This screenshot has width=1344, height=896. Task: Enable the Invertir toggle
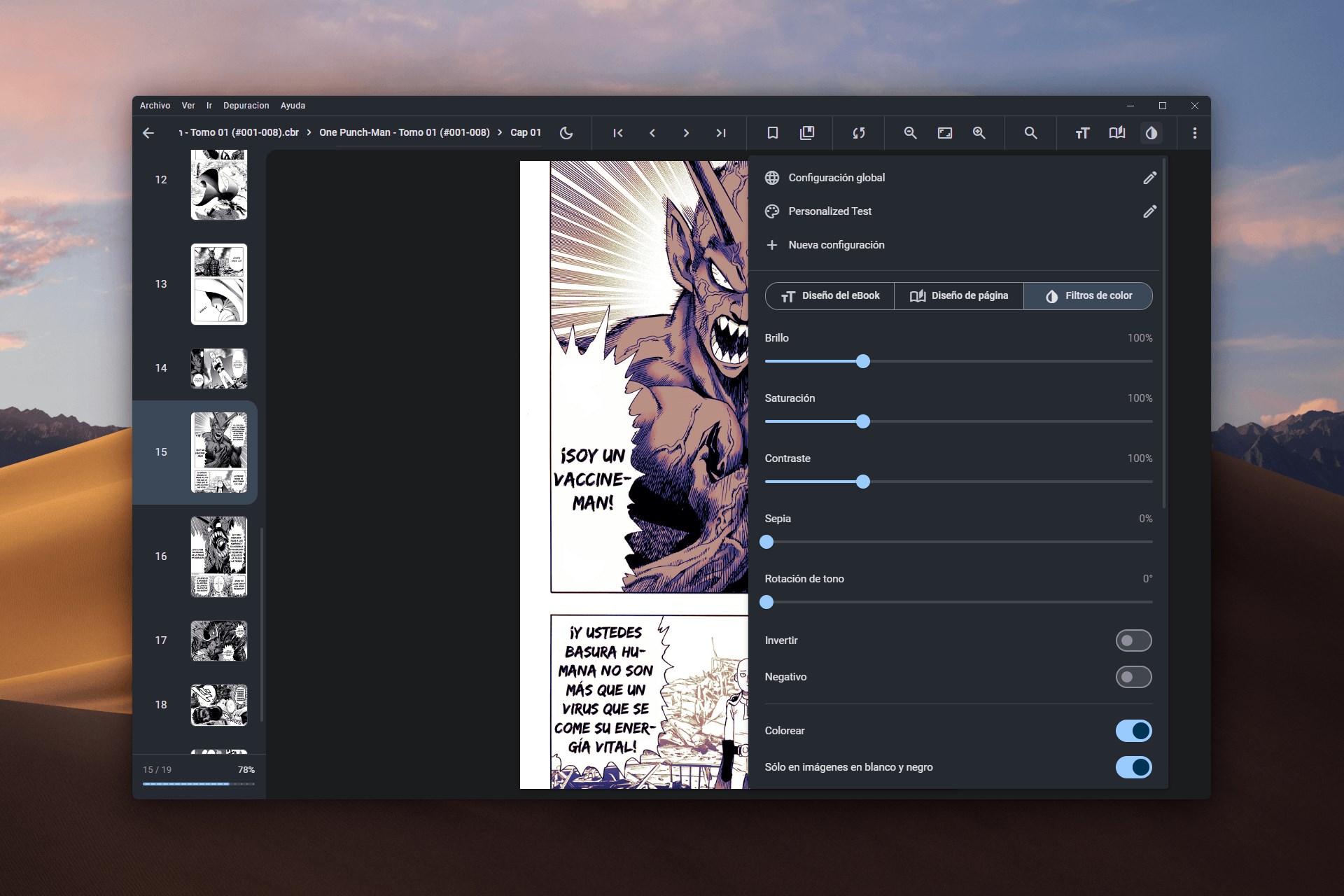[x=1133, y=640]
